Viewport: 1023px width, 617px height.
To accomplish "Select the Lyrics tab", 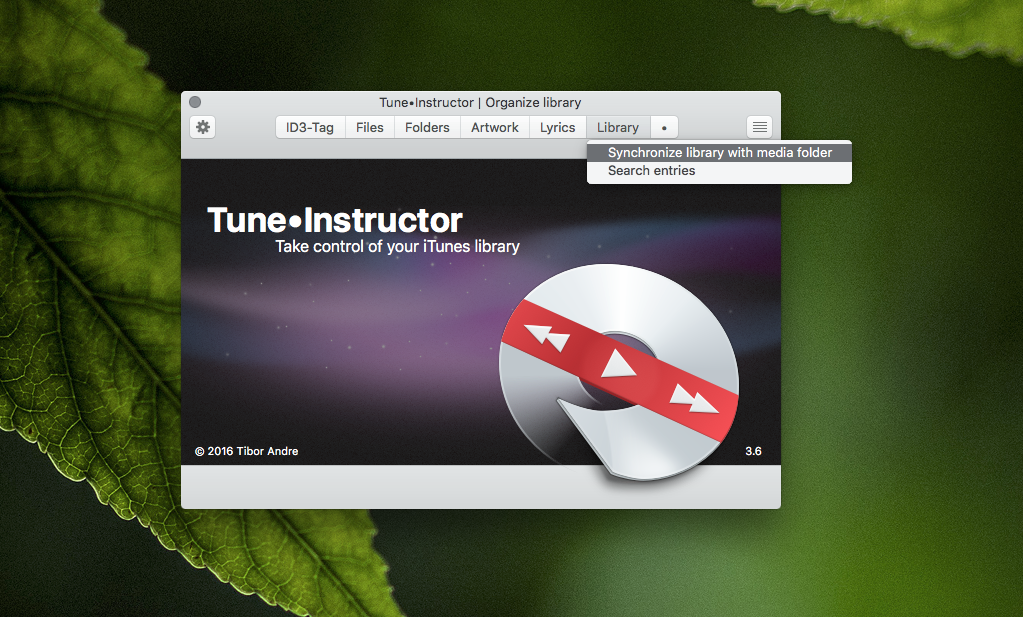I will point(557,128).
